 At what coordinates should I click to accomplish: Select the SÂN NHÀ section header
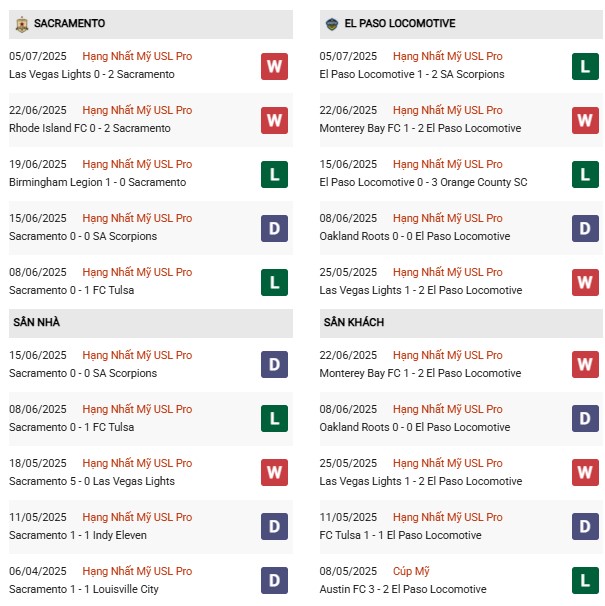coord(36,323)
